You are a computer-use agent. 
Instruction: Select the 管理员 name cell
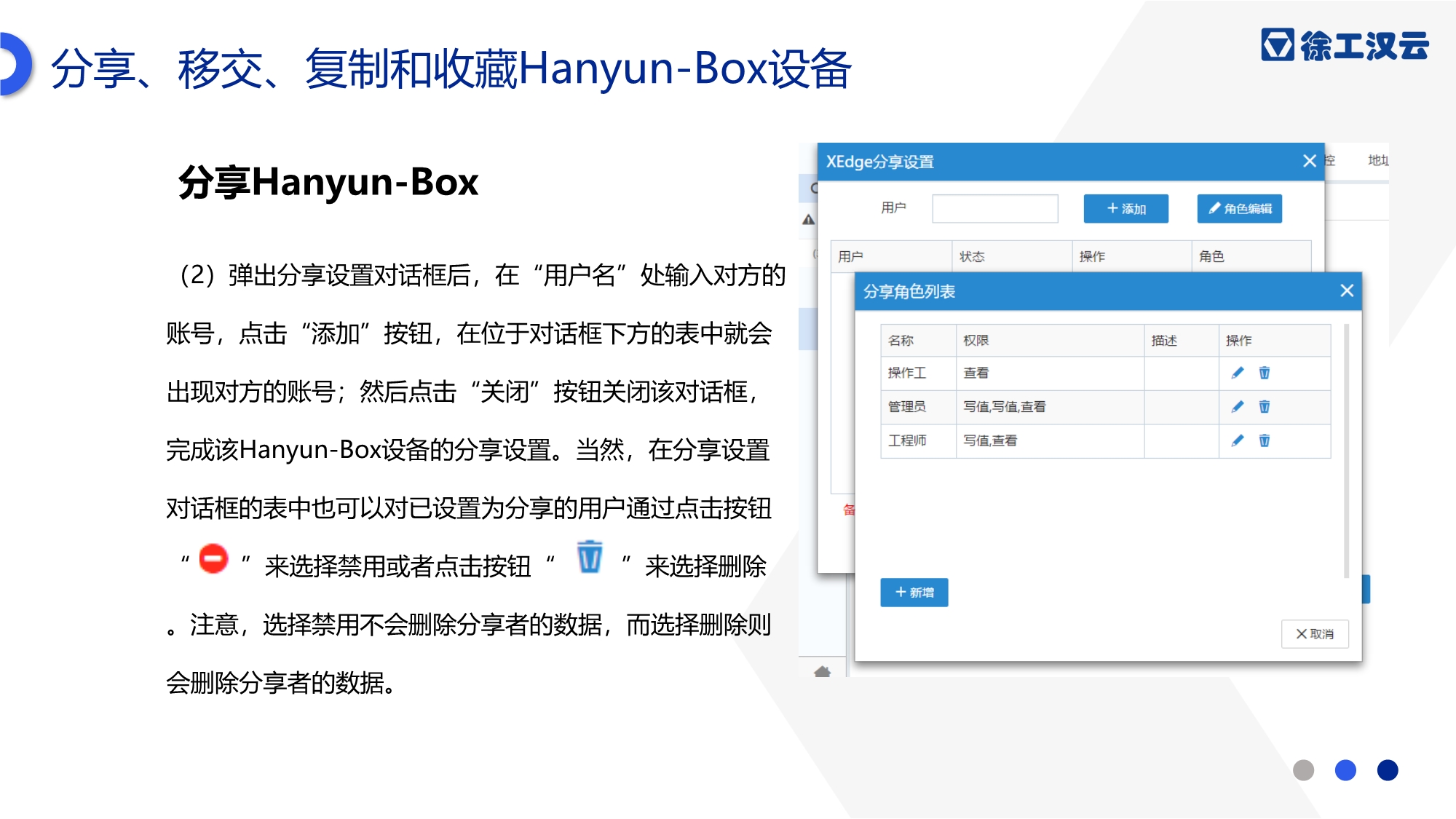pos(919,406)
